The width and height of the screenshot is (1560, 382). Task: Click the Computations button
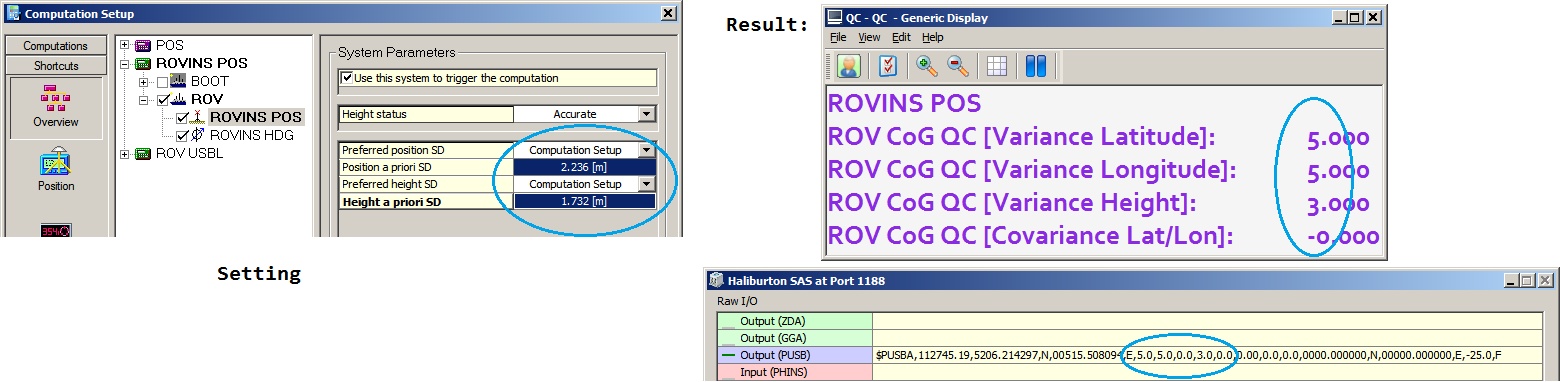tap(55, 46)
